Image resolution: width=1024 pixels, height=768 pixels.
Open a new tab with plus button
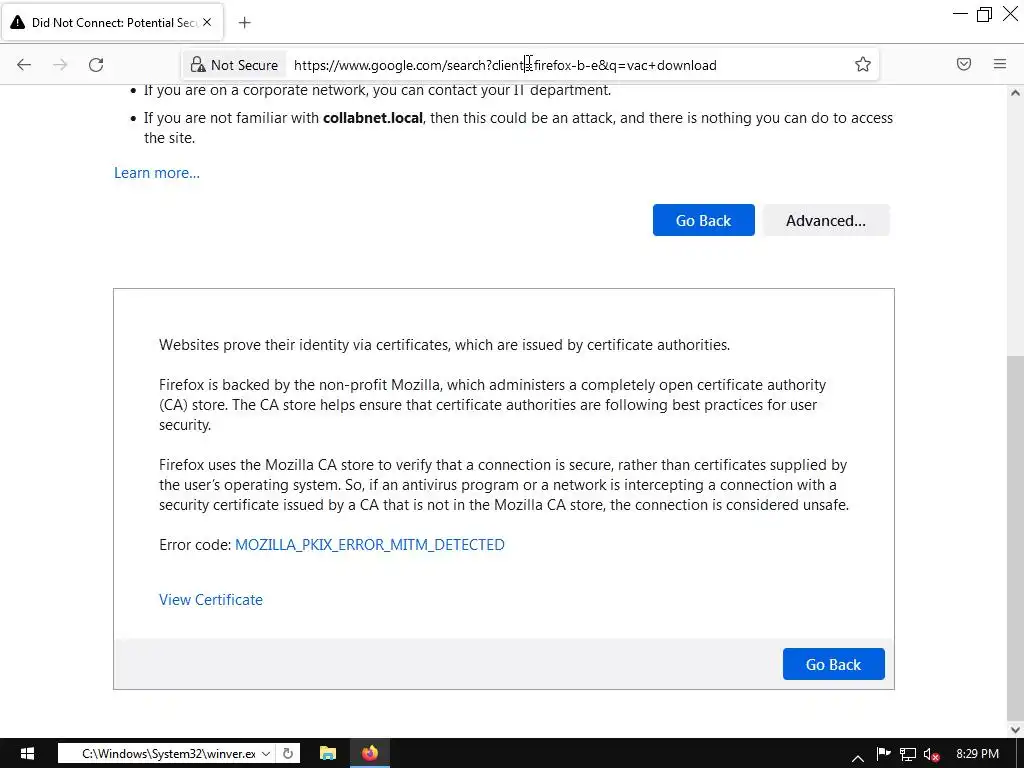244,23
